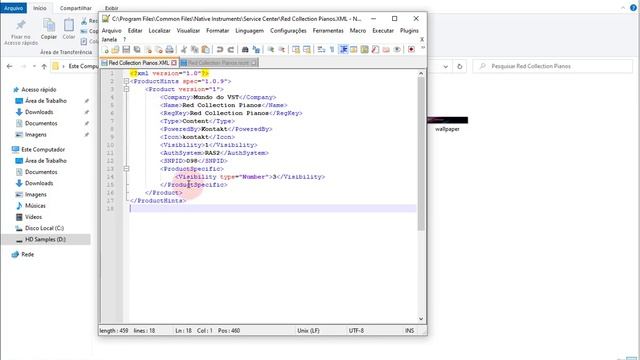Click the Paste clipboard icon in Notepad++

(206, 50)
